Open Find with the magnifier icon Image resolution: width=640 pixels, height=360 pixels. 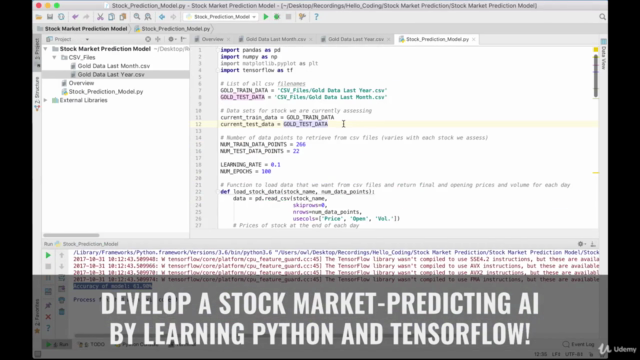click(x=137, y=17)
